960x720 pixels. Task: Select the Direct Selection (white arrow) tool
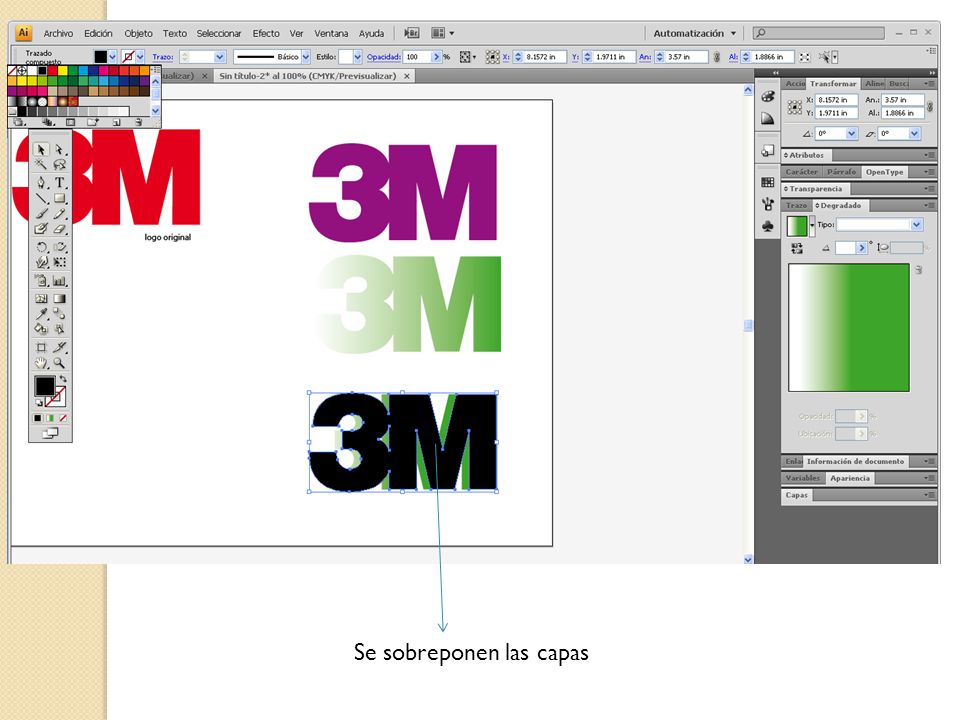(x=59, y=149)
